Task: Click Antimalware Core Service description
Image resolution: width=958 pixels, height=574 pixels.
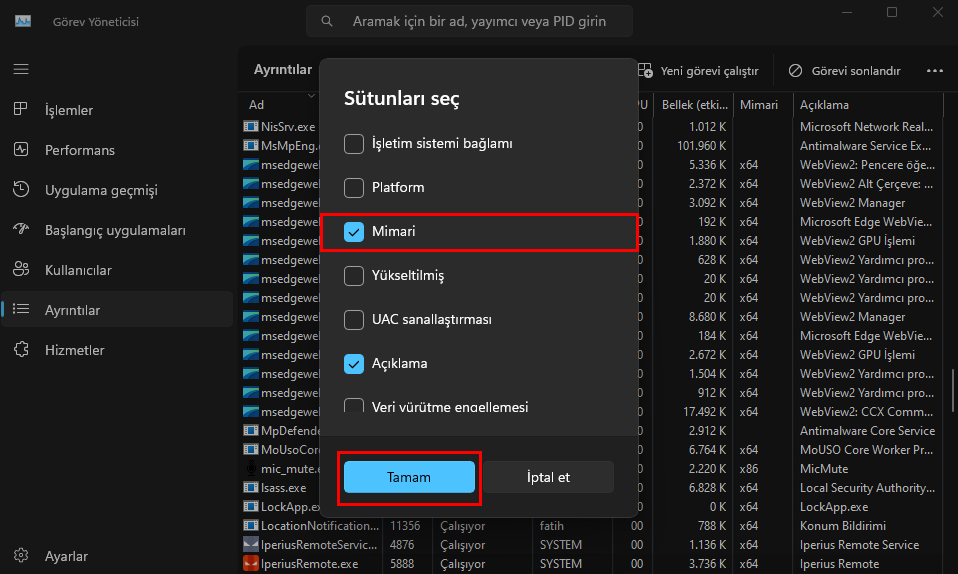Action: [x=867, y=431]
